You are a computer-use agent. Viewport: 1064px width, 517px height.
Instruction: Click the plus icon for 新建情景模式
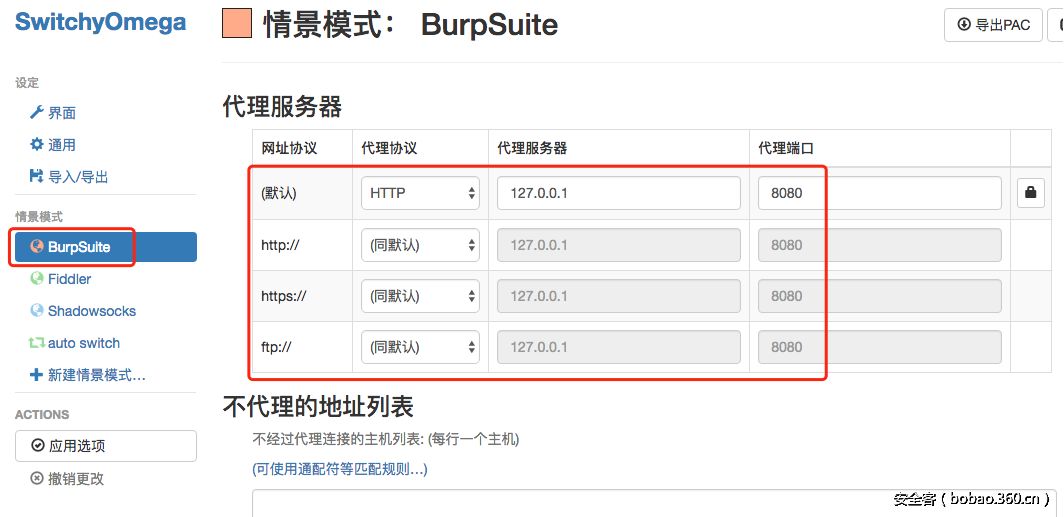[37, 375]
